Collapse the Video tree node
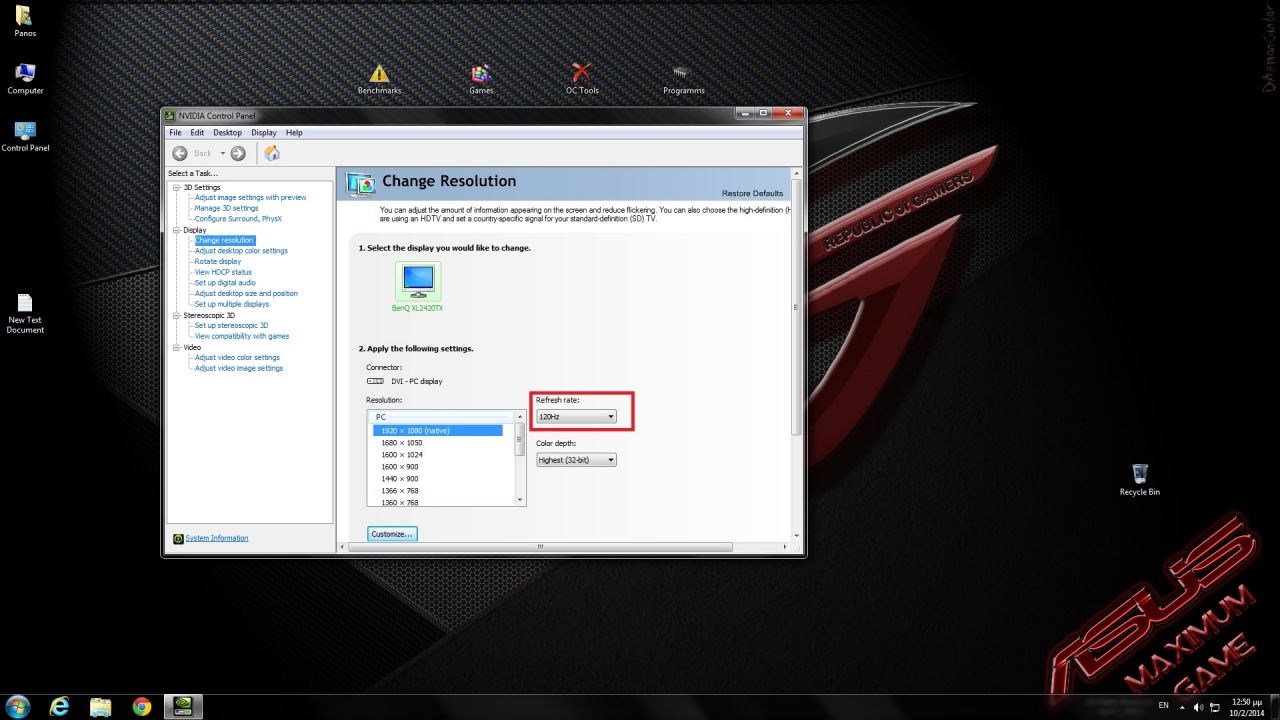Viewport: 1280px width, 720px height. [177, 347]
